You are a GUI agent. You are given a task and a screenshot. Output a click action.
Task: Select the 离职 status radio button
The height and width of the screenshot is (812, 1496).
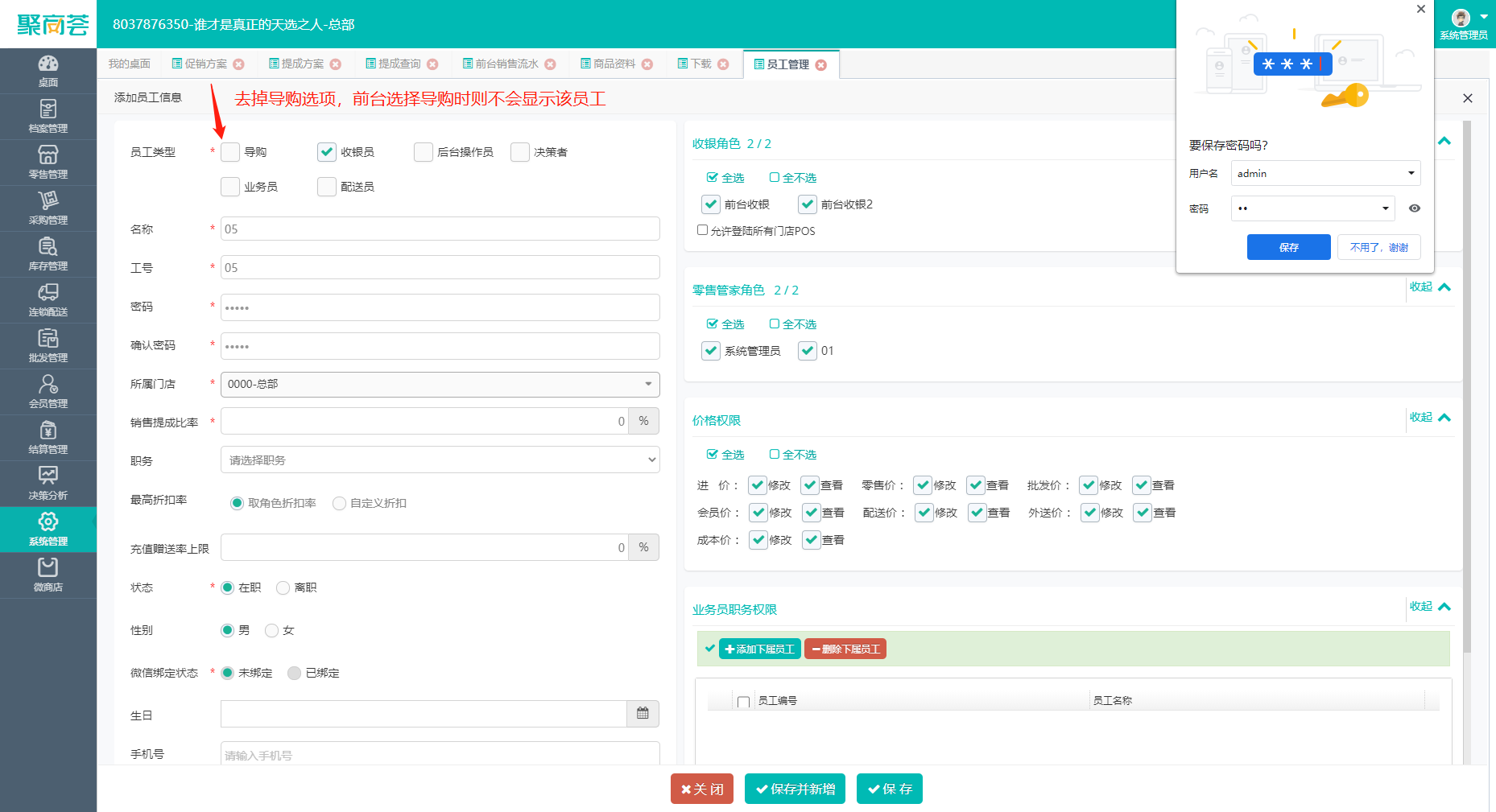point(283,587)
